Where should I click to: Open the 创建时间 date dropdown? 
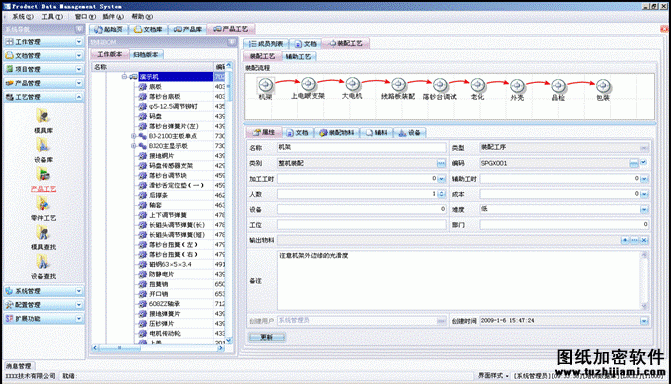pos(644,321)
